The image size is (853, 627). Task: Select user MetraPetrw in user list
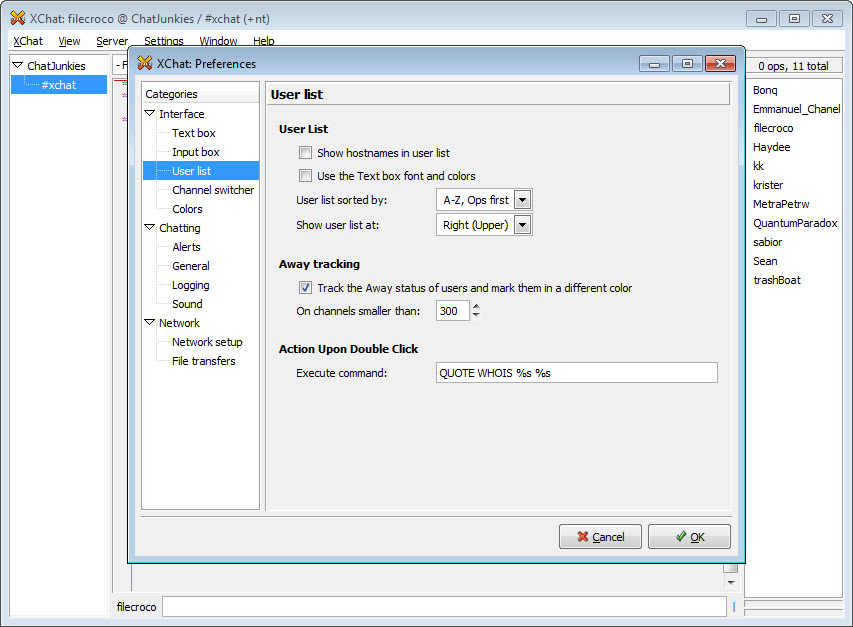(781, 204)
